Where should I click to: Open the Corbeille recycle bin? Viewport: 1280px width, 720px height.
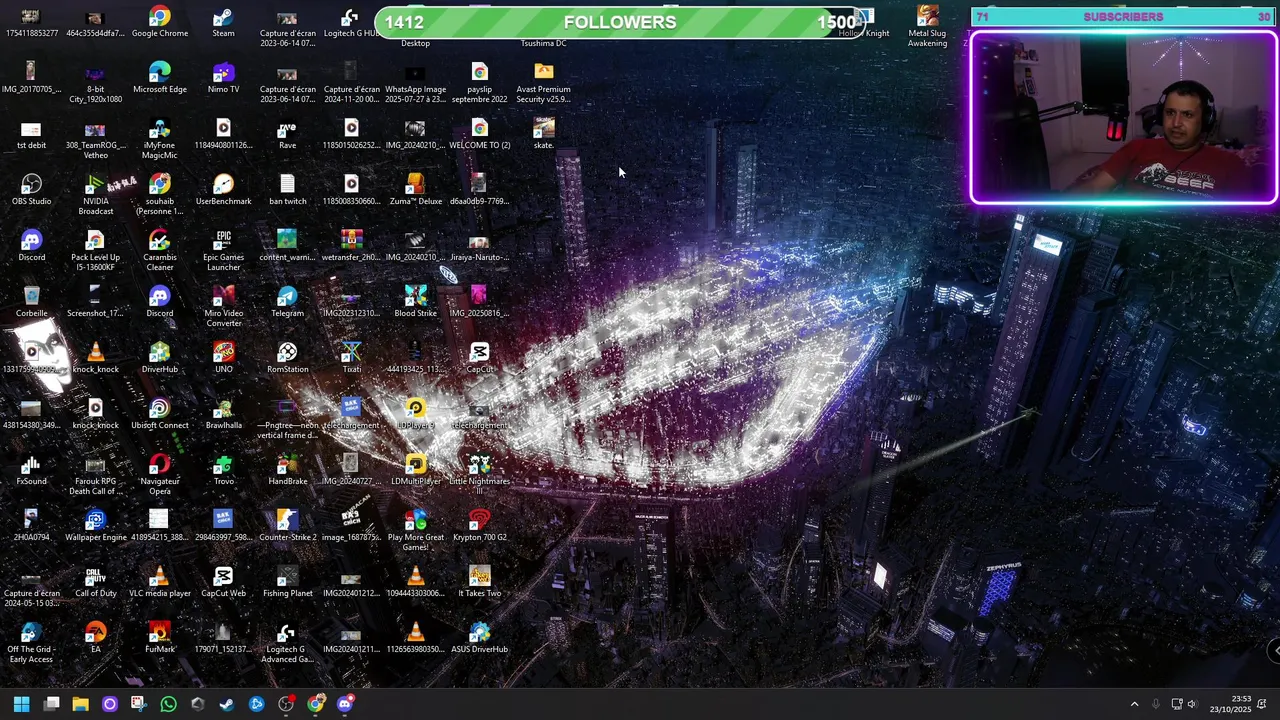pyautogui.click(x=32, y=303)
